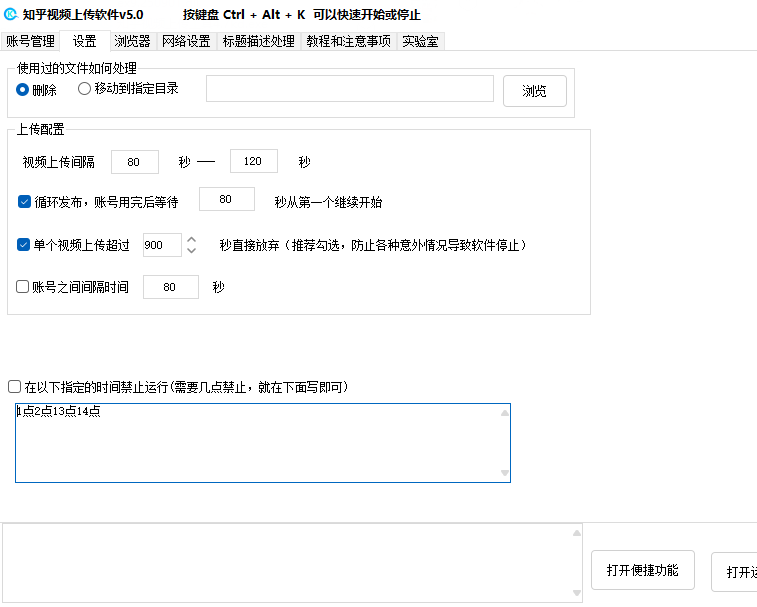Uncheck 单个视频上传超过 timeout option

[x=25, y=244]
